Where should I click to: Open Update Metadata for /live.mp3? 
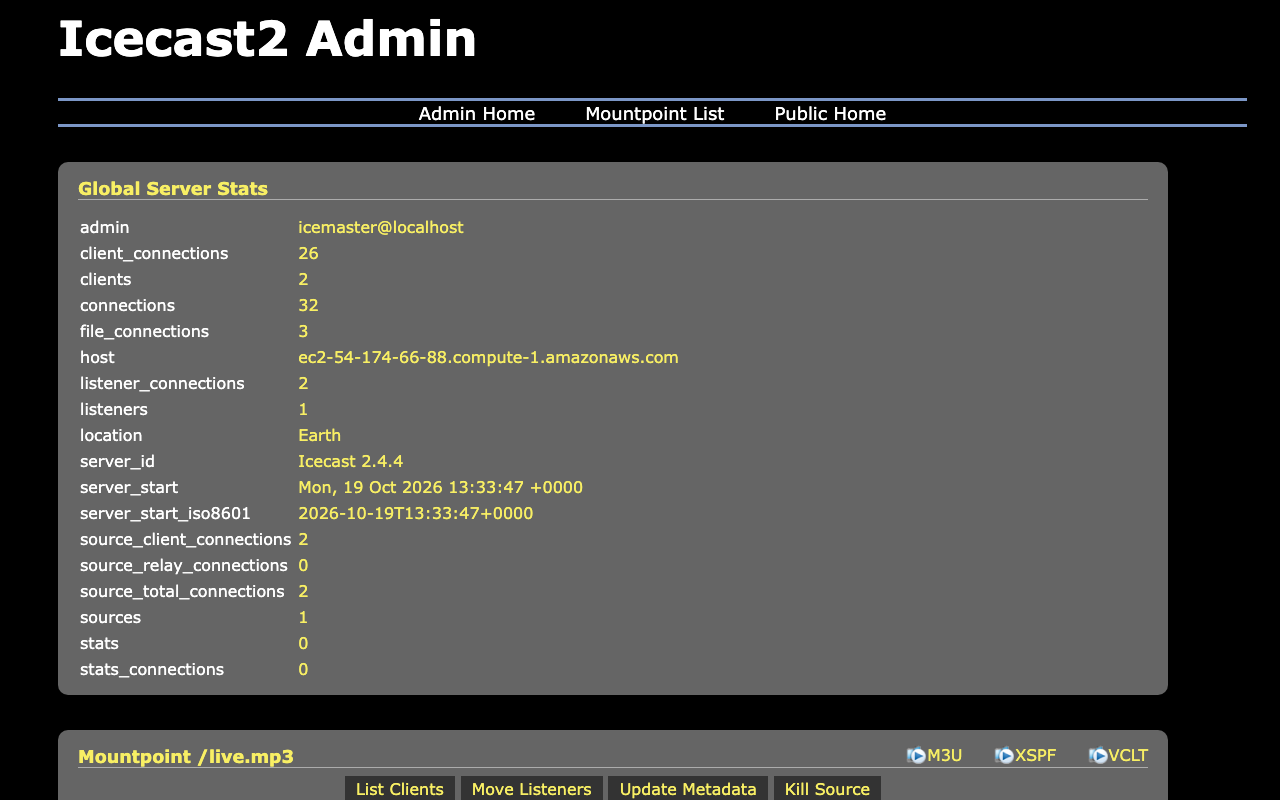pyautogui.click(x=688, y=789)
